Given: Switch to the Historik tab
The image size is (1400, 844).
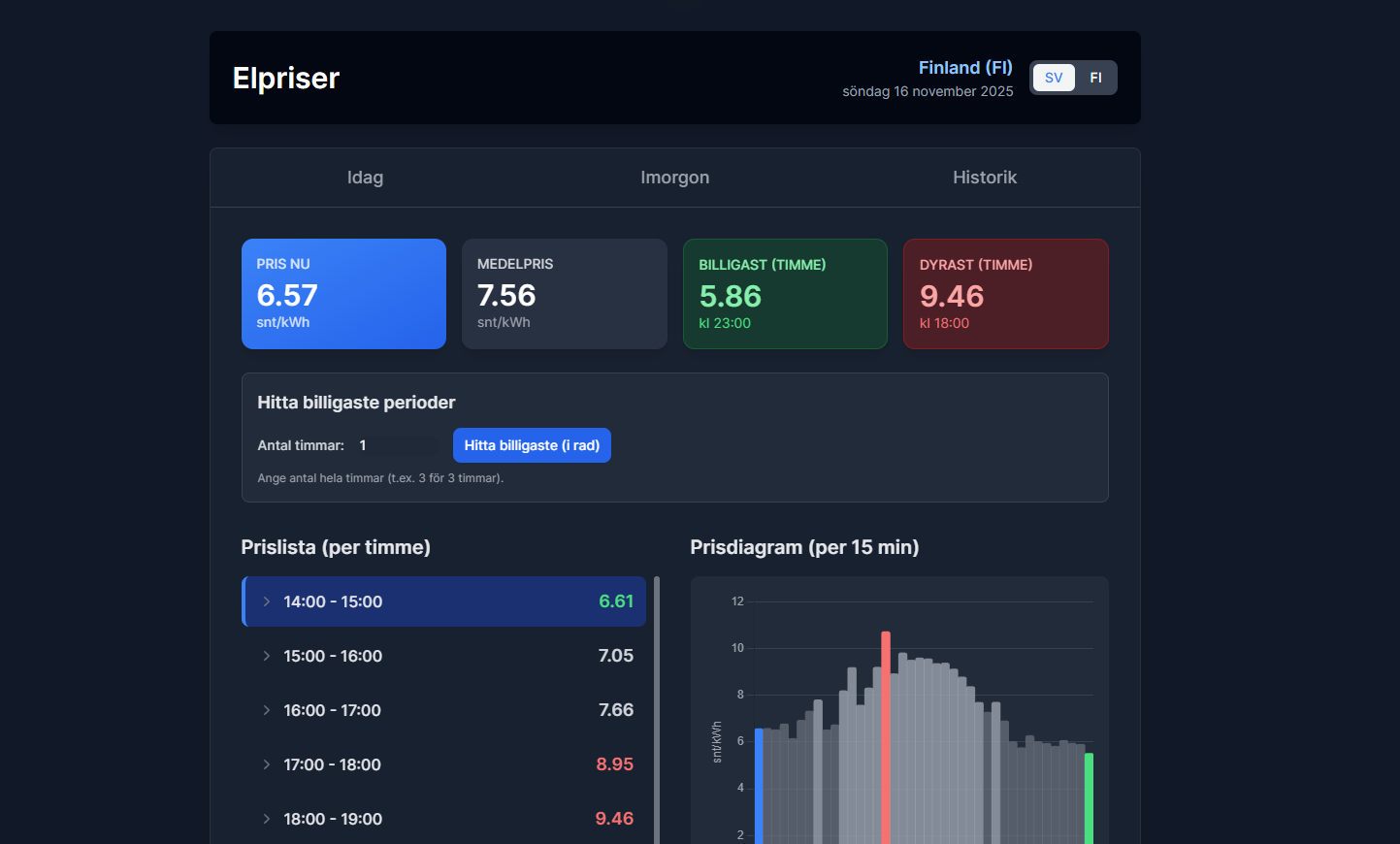Looking at the screenshot, I should point(984,178).
